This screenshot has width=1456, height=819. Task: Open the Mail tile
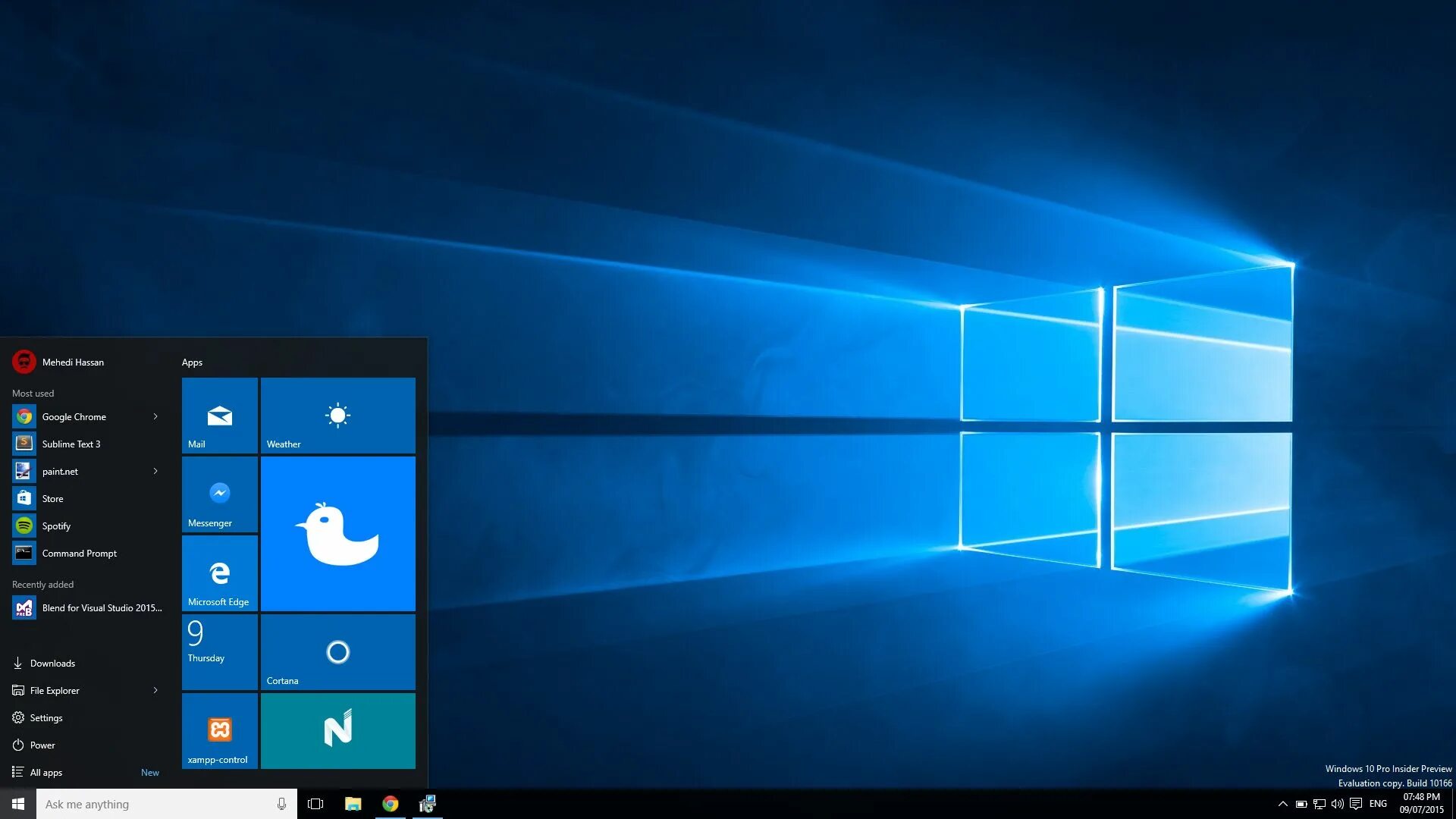click(220, 416)
